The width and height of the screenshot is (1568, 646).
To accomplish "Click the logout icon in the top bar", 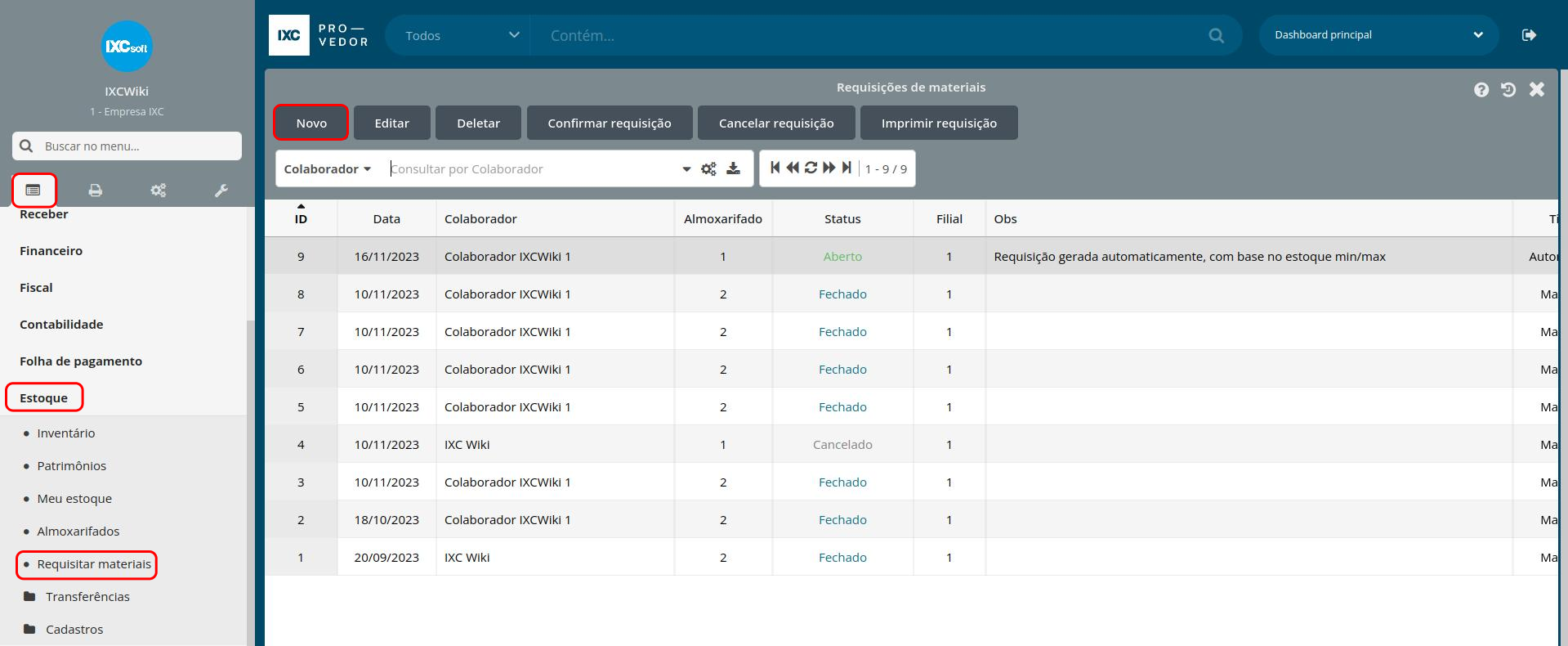I will [1529, 35].
